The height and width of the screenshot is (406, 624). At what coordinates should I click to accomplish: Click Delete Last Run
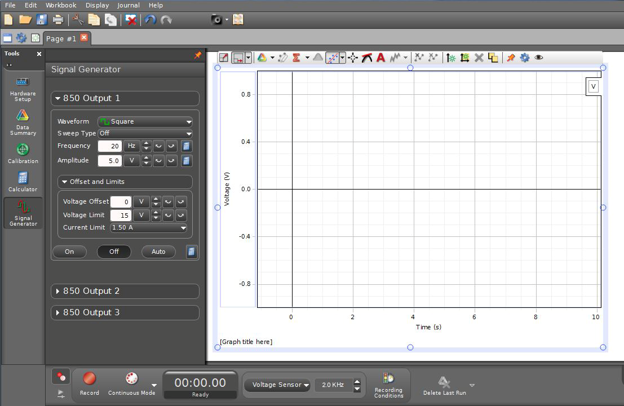pyautogui.click(x=444, y=384)
